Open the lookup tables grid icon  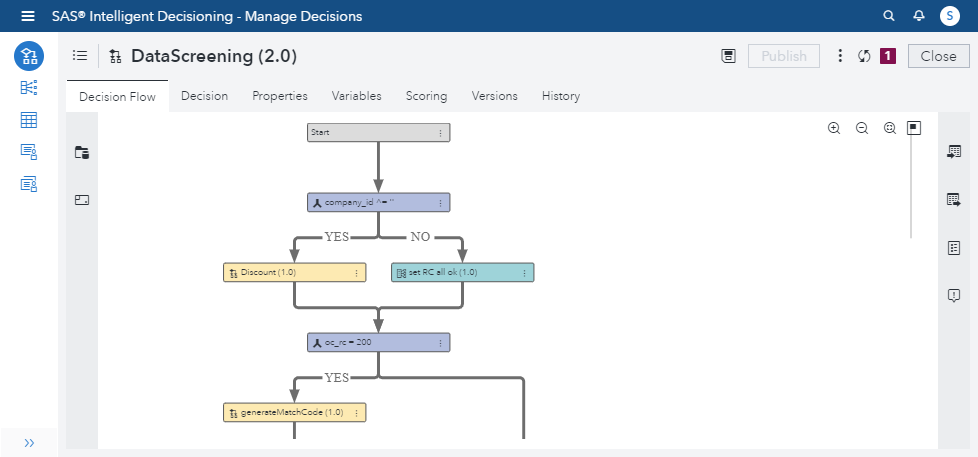[29, 120]
